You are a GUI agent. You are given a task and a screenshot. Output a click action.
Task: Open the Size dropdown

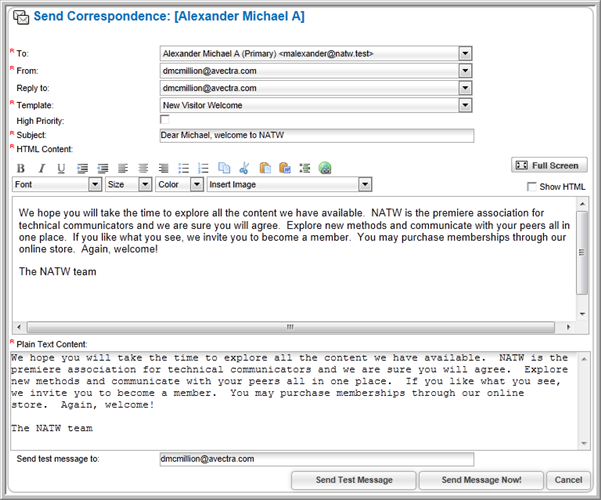tap(145, 184)
